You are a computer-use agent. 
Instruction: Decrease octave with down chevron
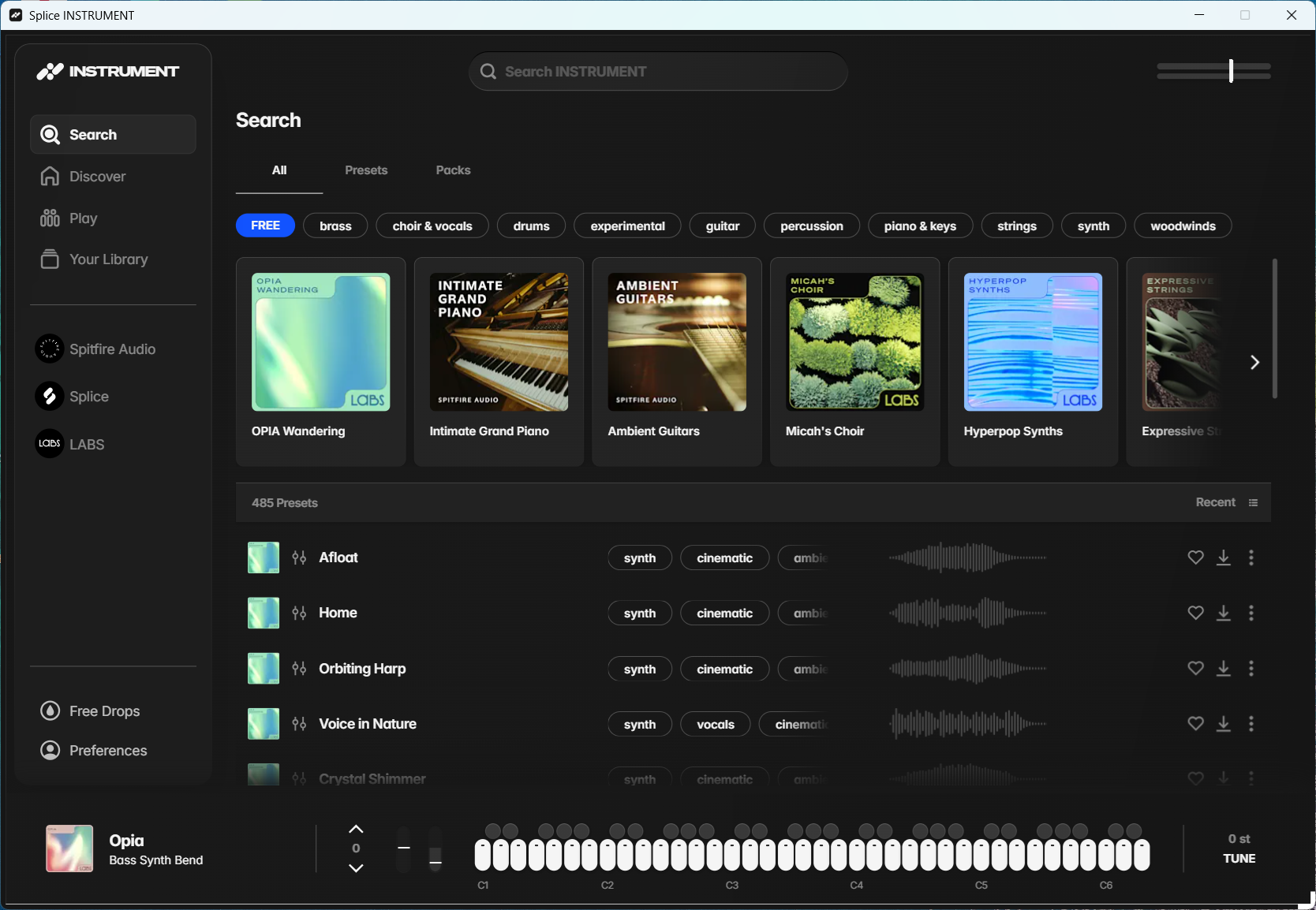[x=356, y=867]
